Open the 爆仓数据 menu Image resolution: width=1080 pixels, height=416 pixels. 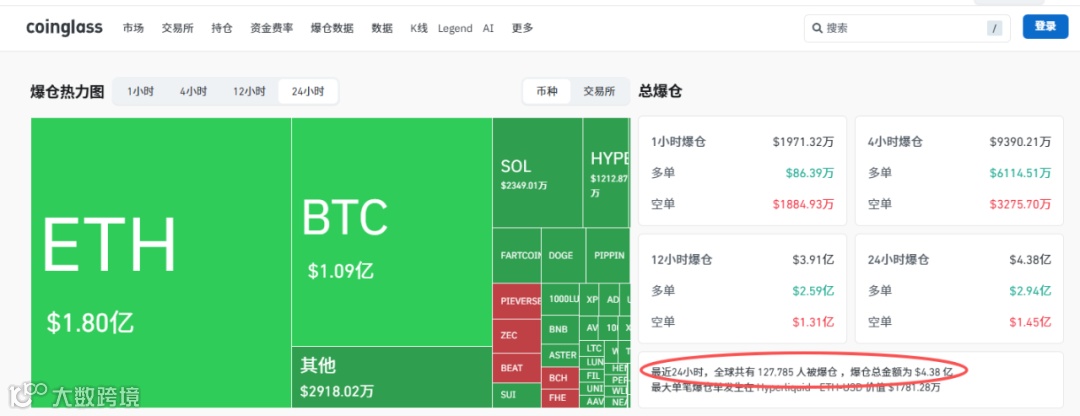[x=332, y=28]
